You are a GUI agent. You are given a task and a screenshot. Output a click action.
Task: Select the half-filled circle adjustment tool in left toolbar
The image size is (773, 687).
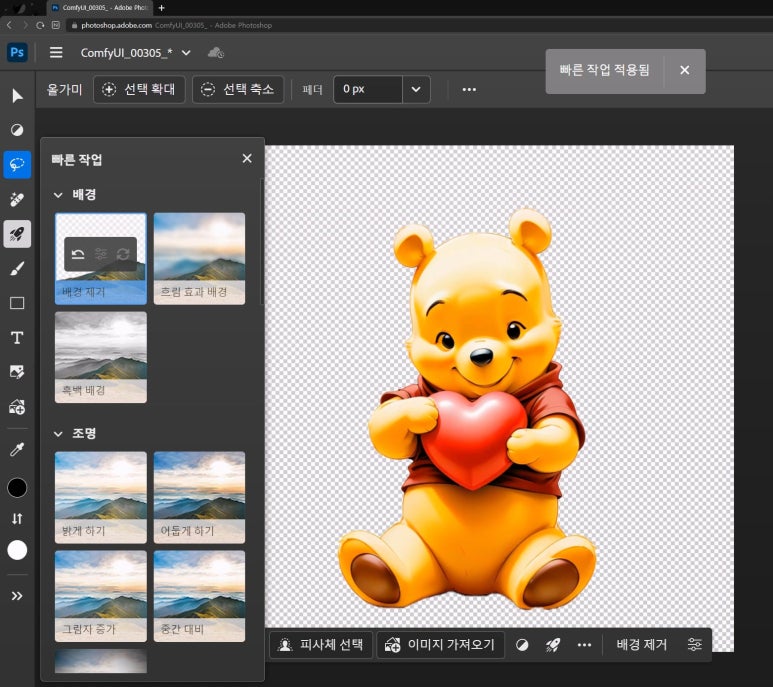pyautogui.click(x=17, y=130)
